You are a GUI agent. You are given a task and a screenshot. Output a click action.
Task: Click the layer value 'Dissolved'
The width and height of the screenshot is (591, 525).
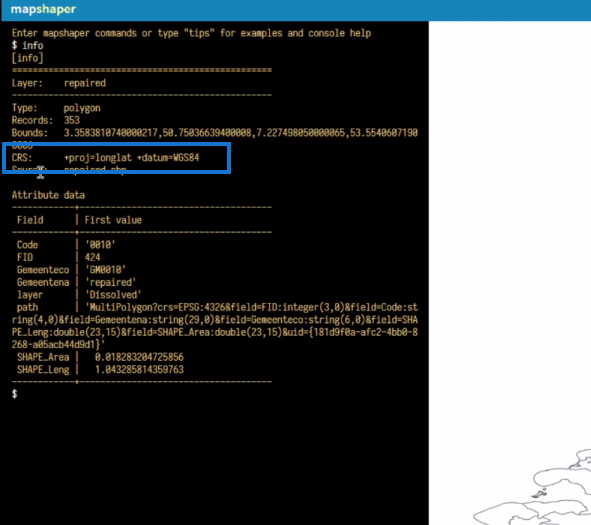(x=113, y=295)
